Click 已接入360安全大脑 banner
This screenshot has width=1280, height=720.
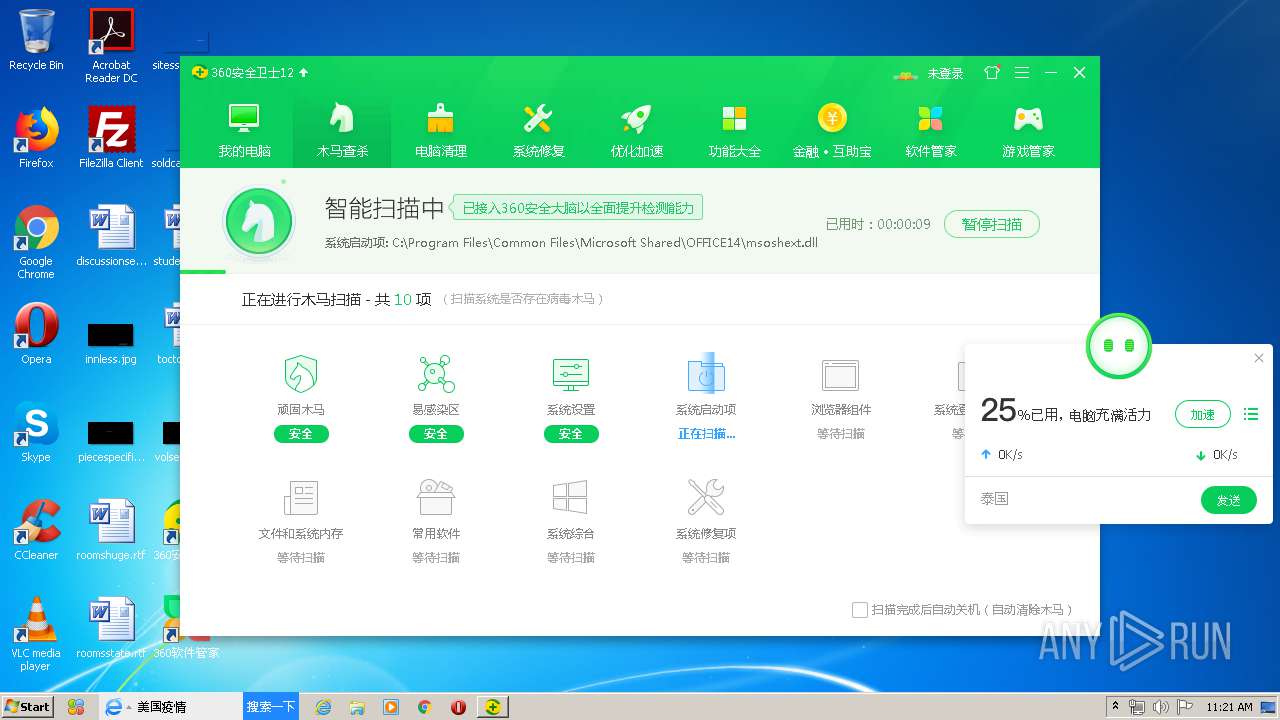point(578,208)
